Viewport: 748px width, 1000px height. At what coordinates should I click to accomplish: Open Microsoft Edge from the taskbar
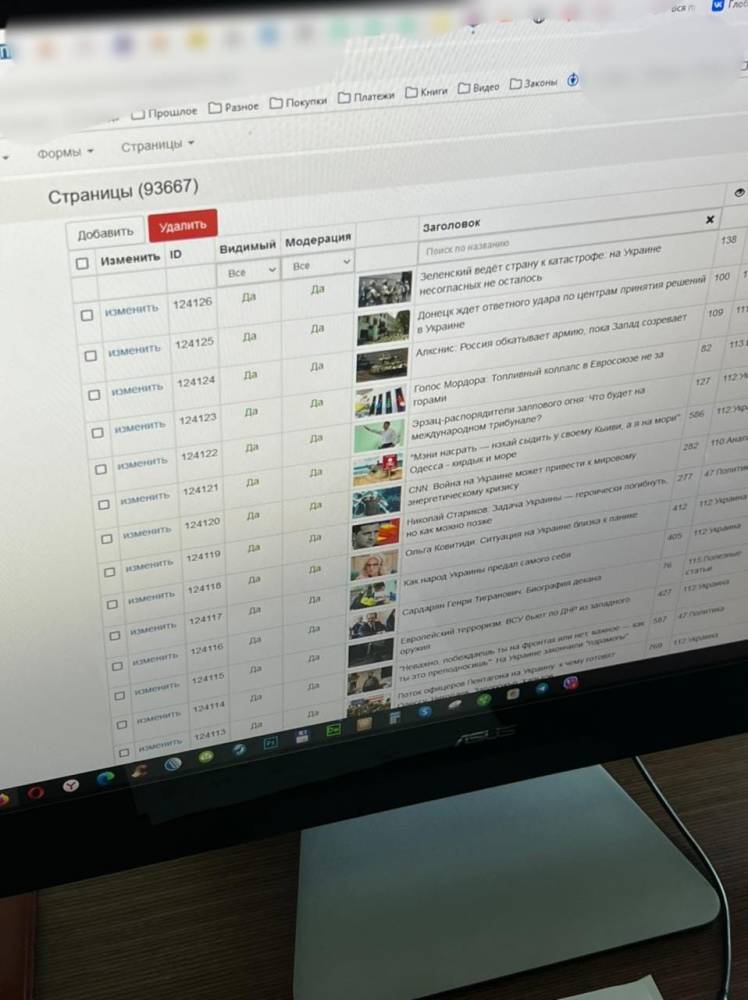(x=104, y=778)
